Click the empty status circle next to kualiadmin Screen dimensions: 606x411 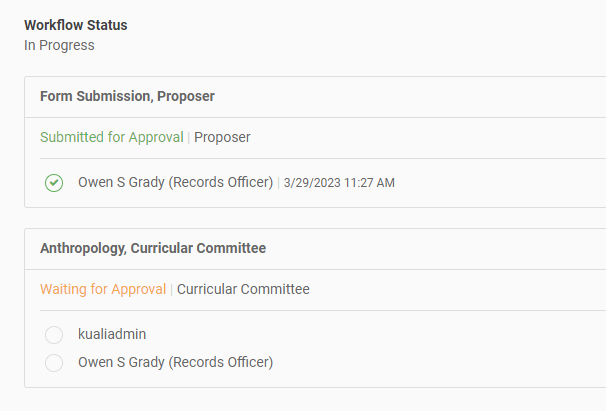pyautogui.click(x=54, y=335)
